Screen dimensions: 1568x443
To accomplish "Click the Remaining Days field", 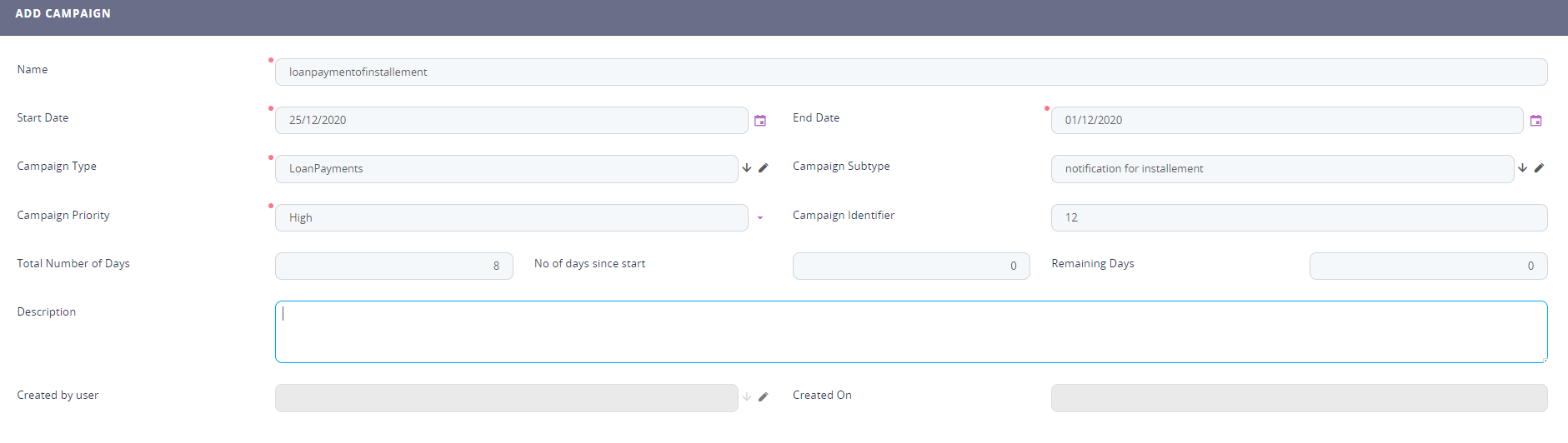I will point(1427,266).
